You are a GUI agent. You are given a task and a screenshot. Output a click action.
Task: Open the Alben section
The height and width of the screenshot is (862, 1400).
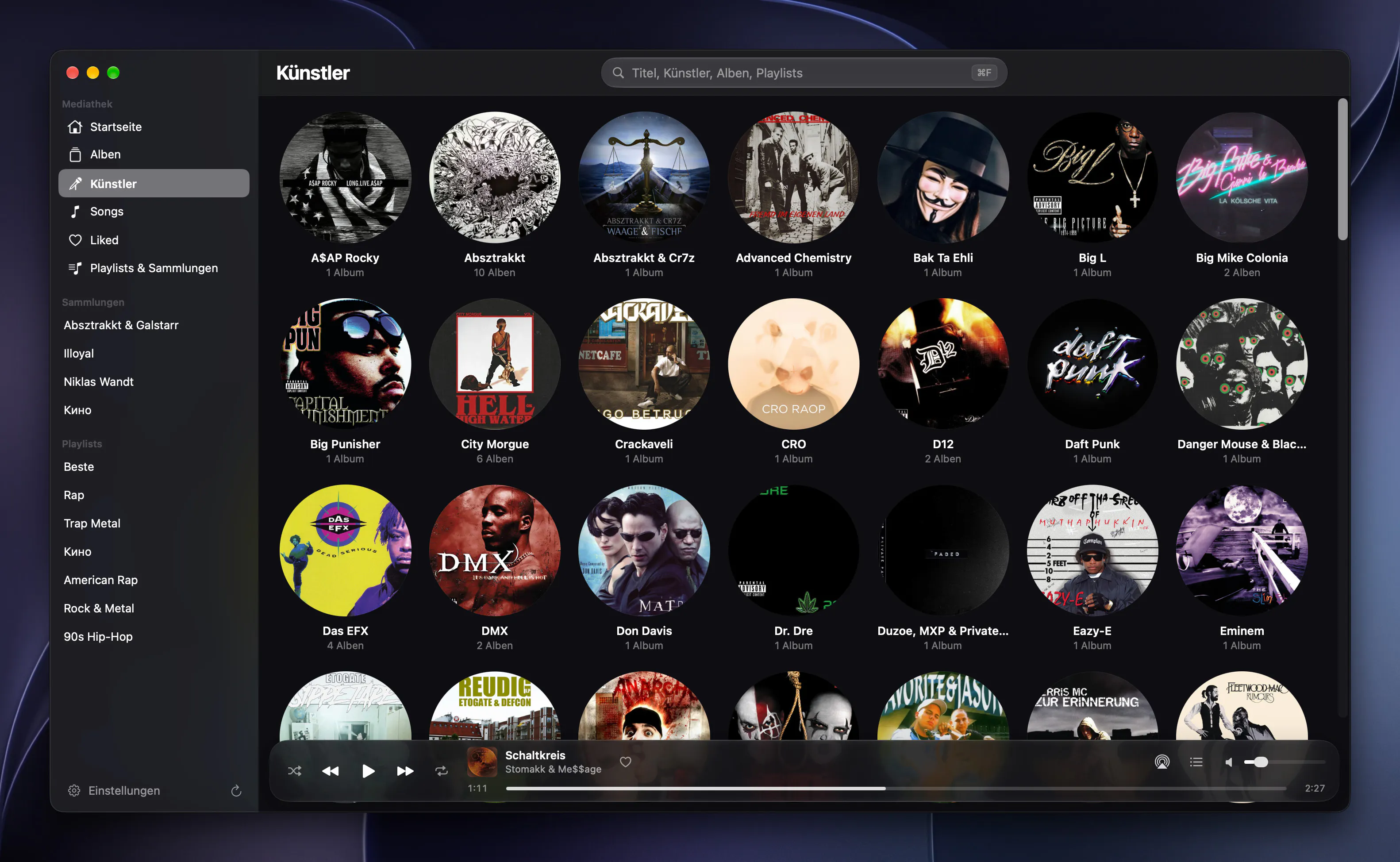[154, 154]
